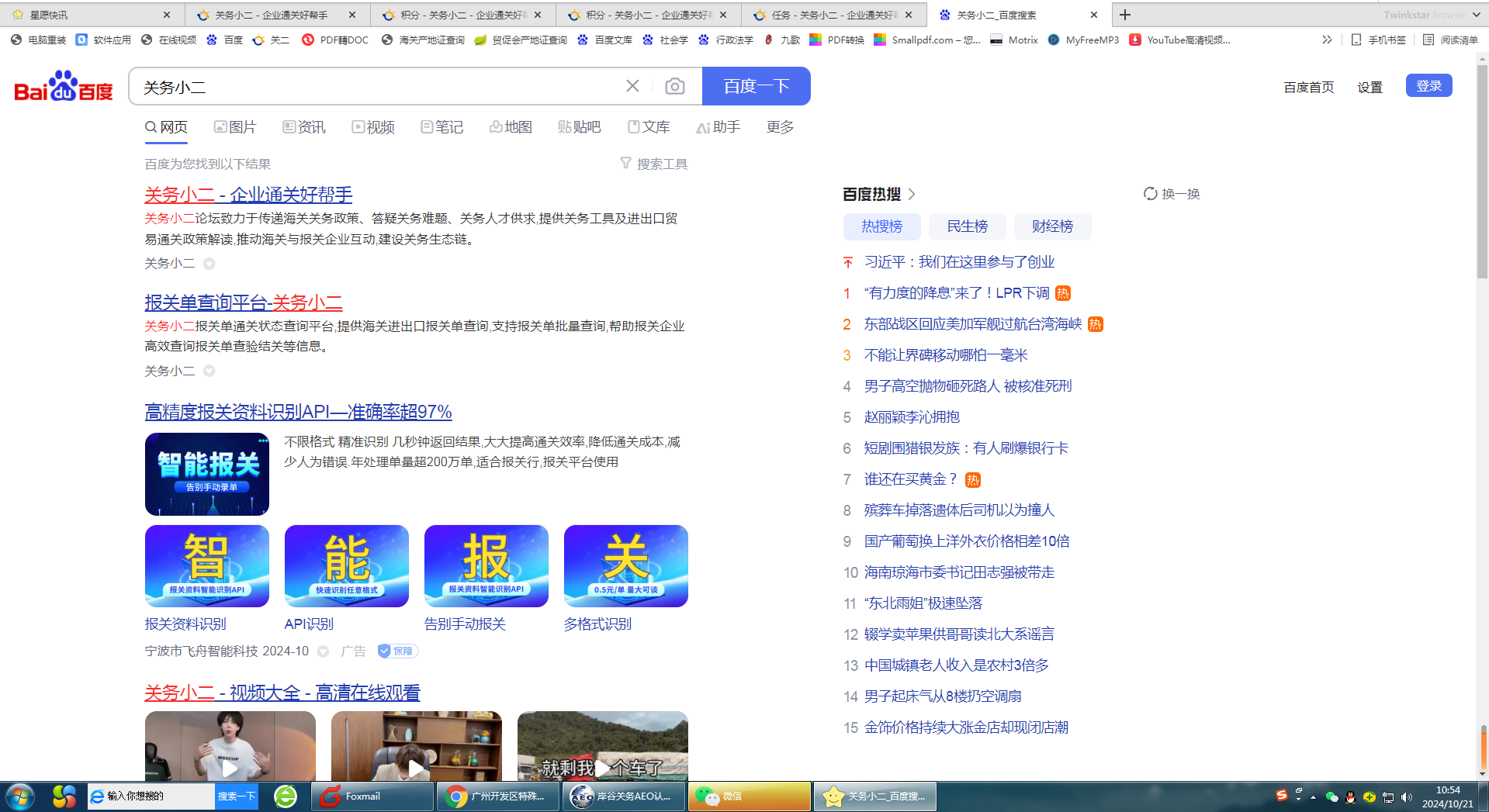This screenshot has width=1489, height=812.
Task: Open the 设置 settings link
Action: [1370, 87]
